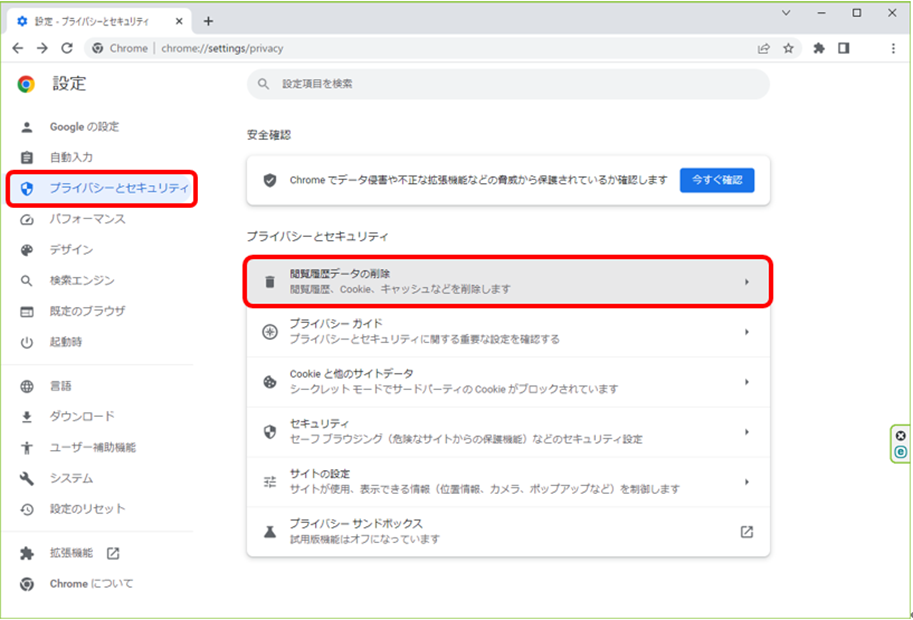Open Google の設定 in sidebar
Screen dimensions: 913x620
[84, 127]
